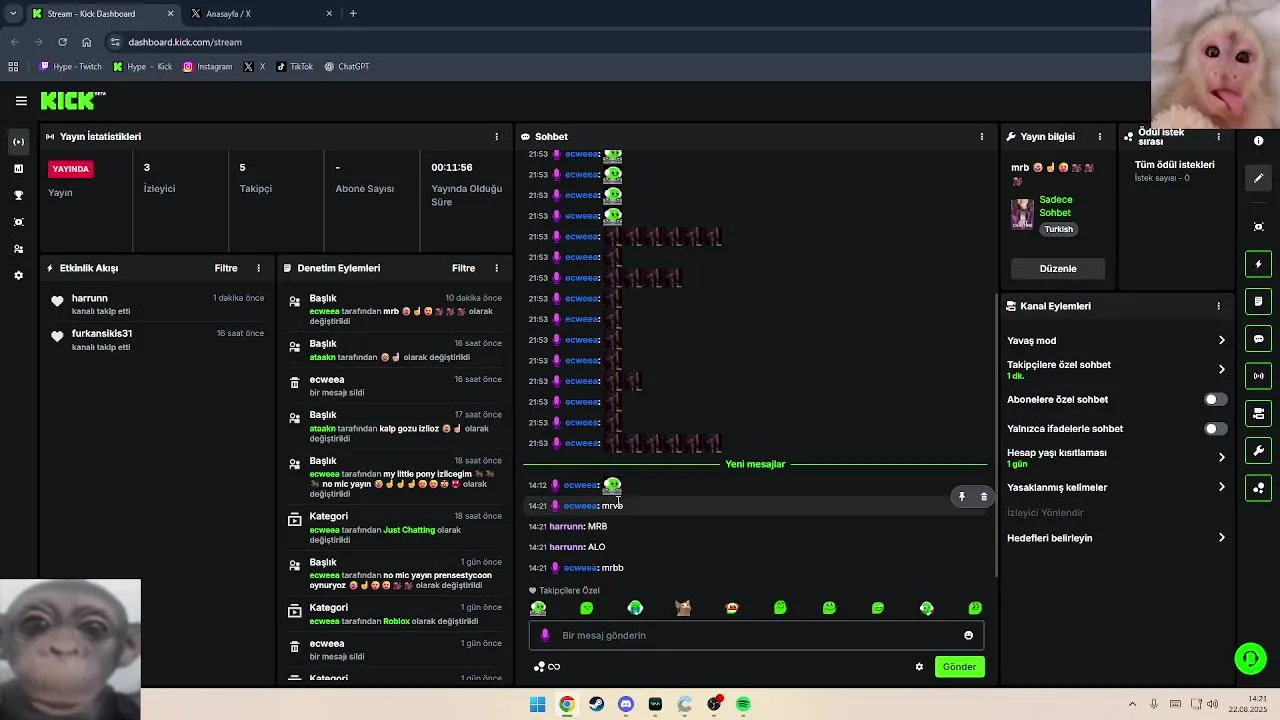Viewport: 1280px width, 720px height.
Task: Open the Windows Start menu
Action: pyautogui.click(x=537, y=704)
